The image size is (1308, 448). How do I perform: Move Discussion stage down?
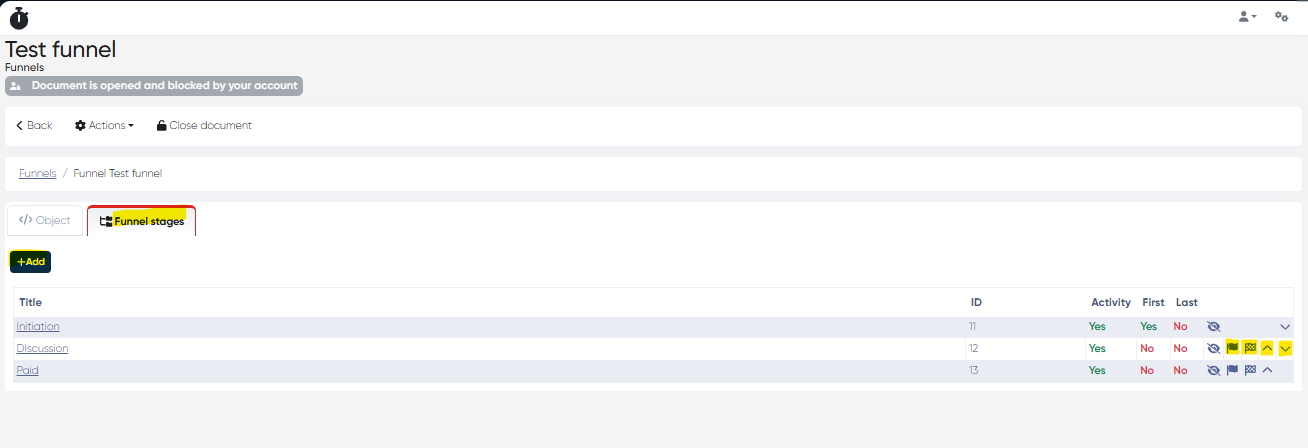[x=1285, y=348]
